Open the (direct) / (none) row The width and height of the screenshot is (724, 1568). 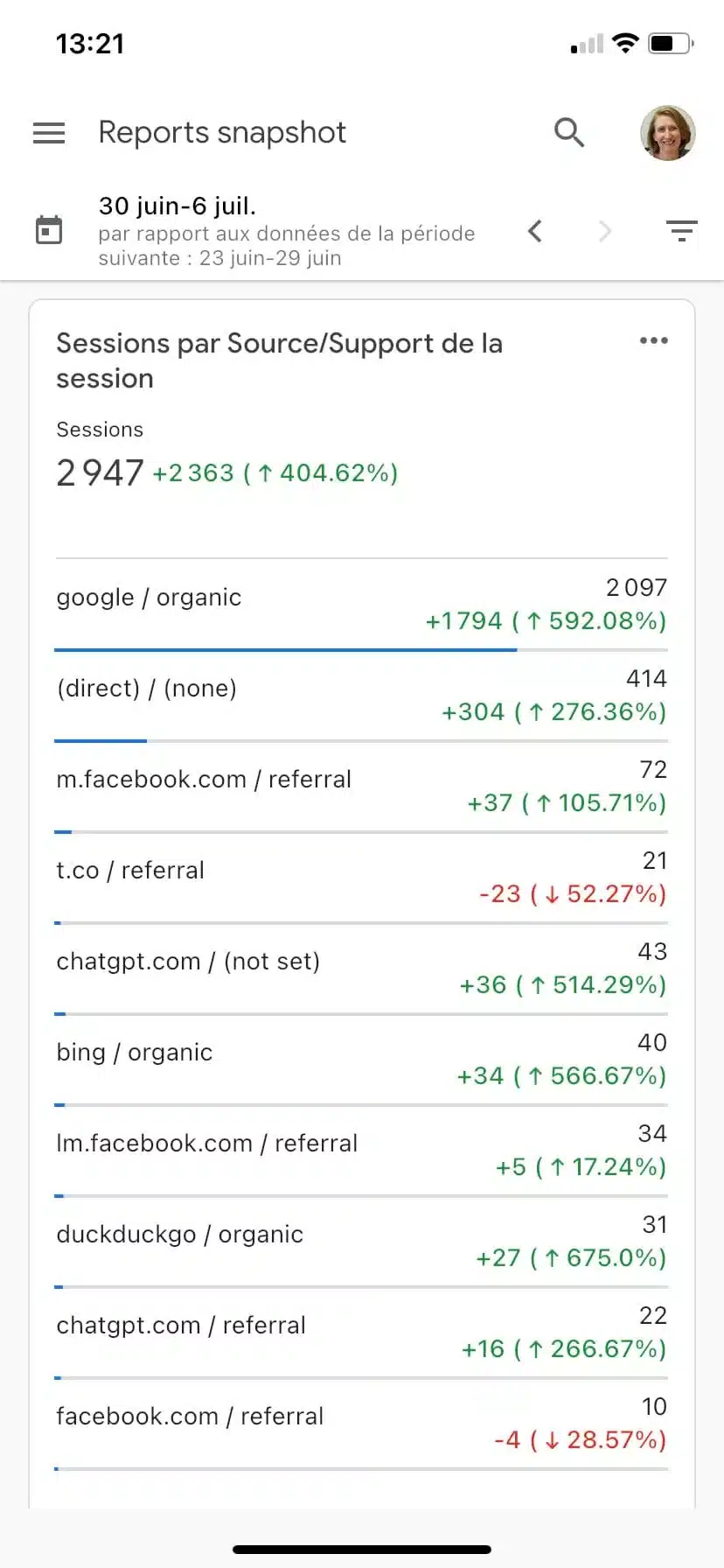coord(362,696)
